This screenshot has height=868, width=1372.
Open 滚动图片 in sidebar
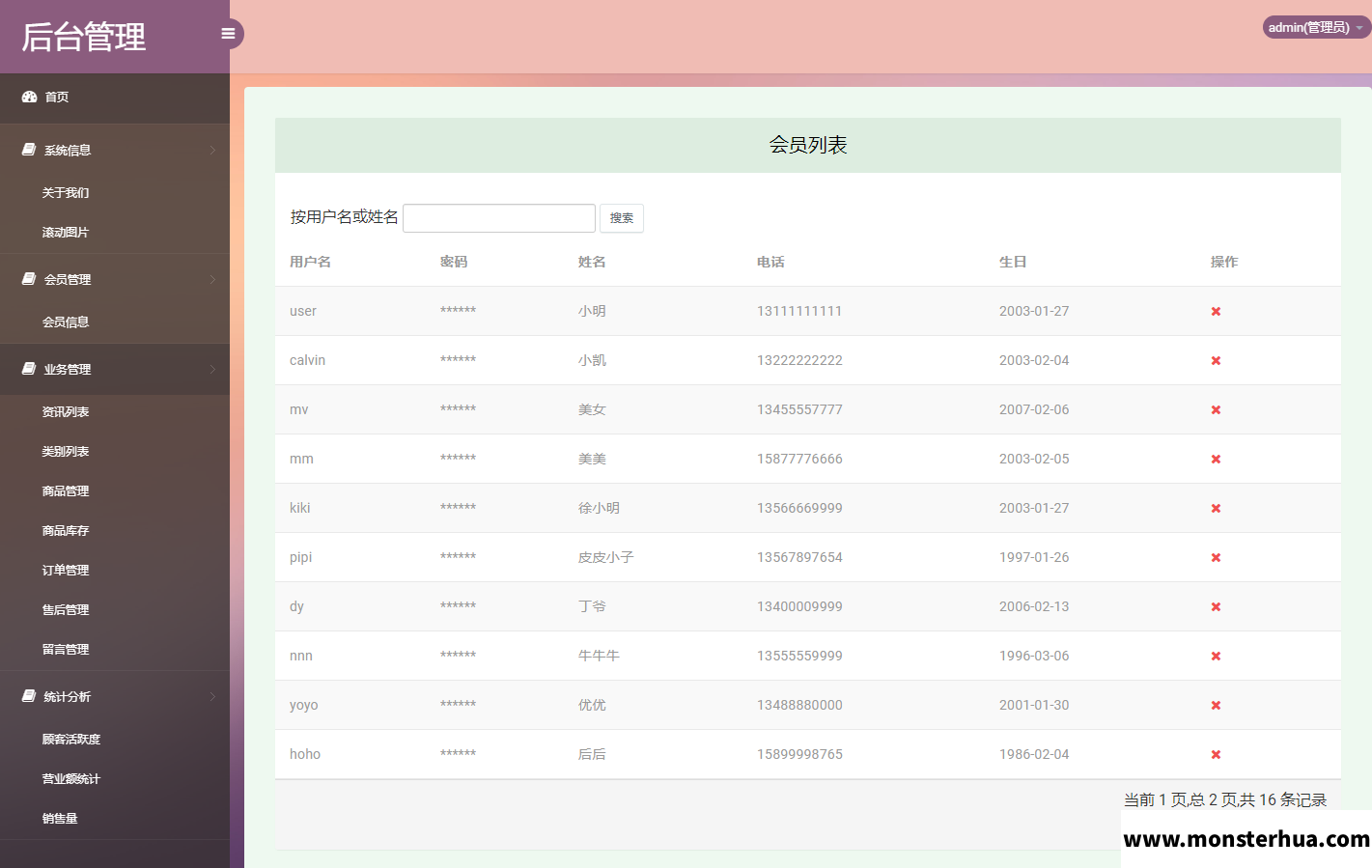tap(66, 233)
